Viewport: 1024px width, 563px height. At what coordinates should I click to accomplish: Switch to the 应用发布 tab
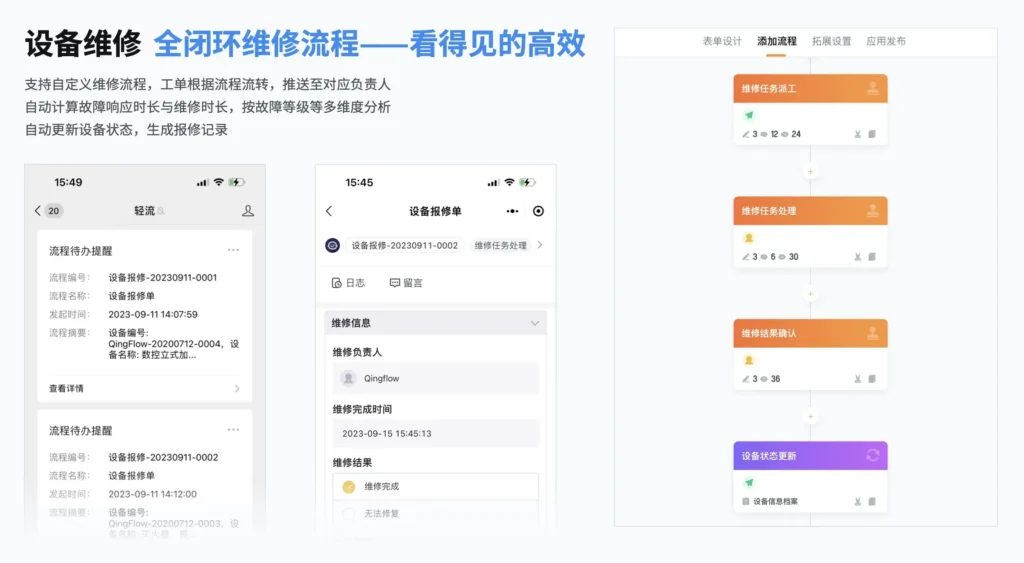click(886, 41)
